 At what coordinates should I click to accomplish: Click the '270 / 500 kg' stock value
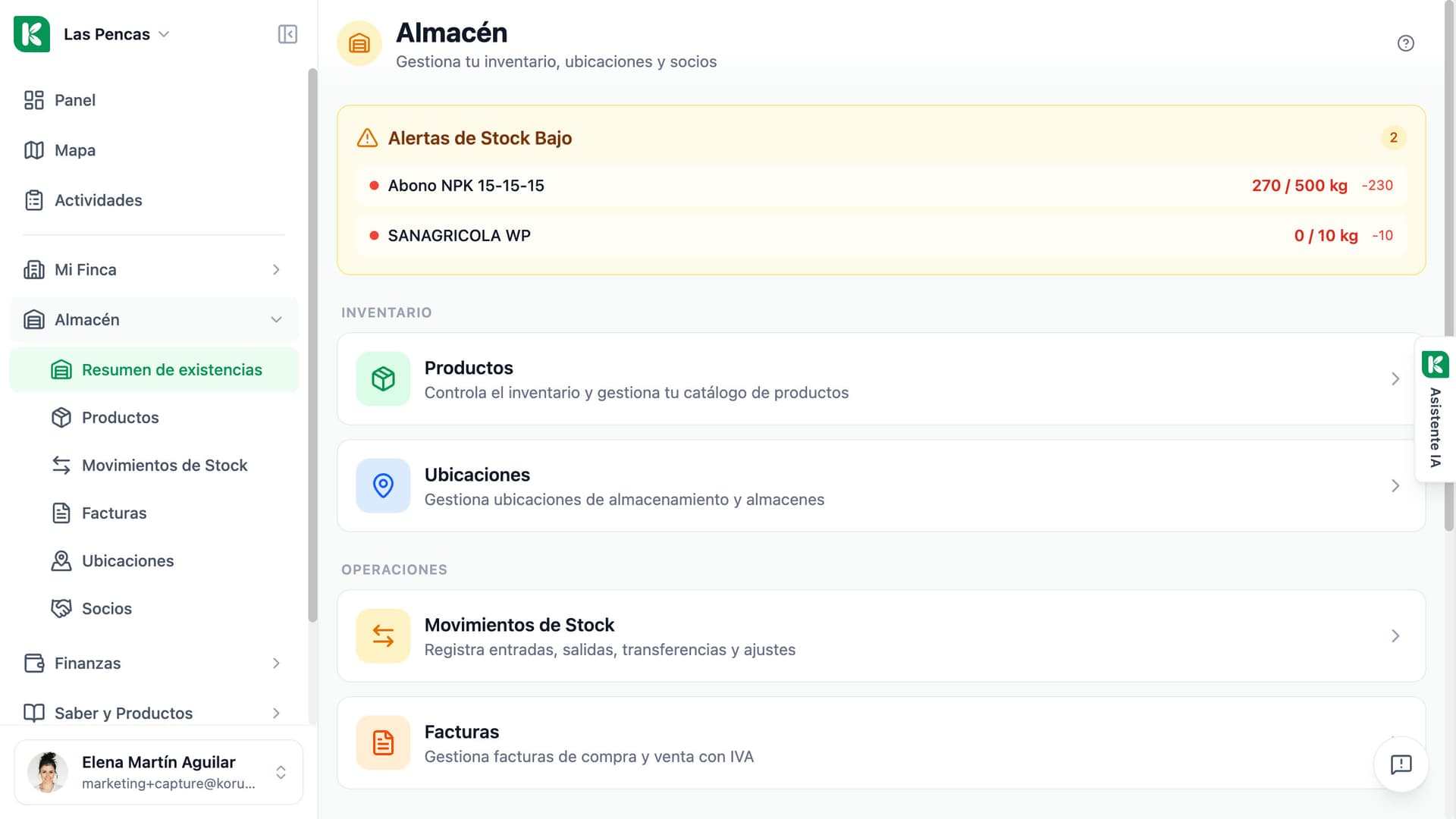point(1299,186)
